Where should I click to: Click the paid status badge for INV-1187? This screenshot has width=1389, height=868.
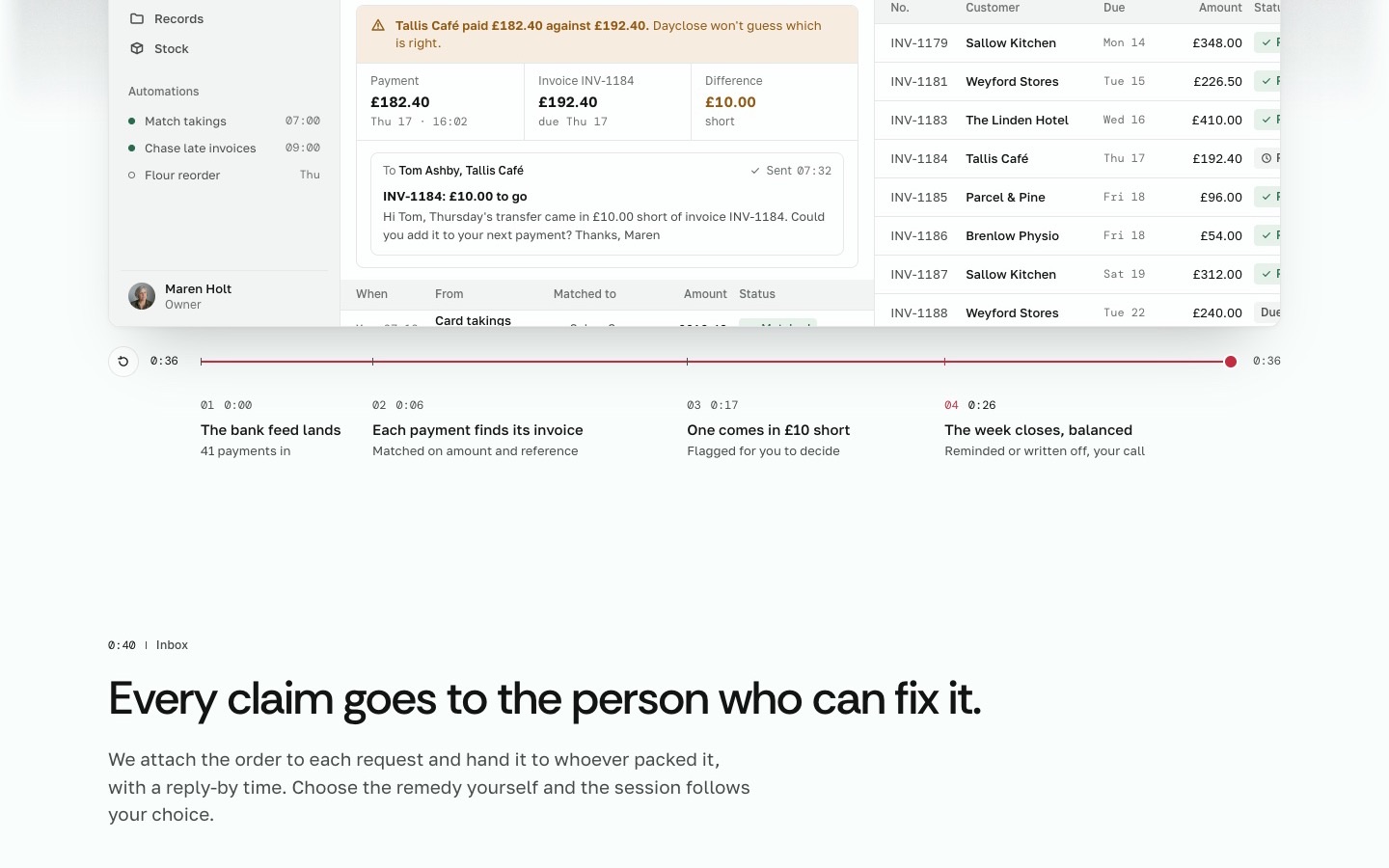click(1267, 274)
